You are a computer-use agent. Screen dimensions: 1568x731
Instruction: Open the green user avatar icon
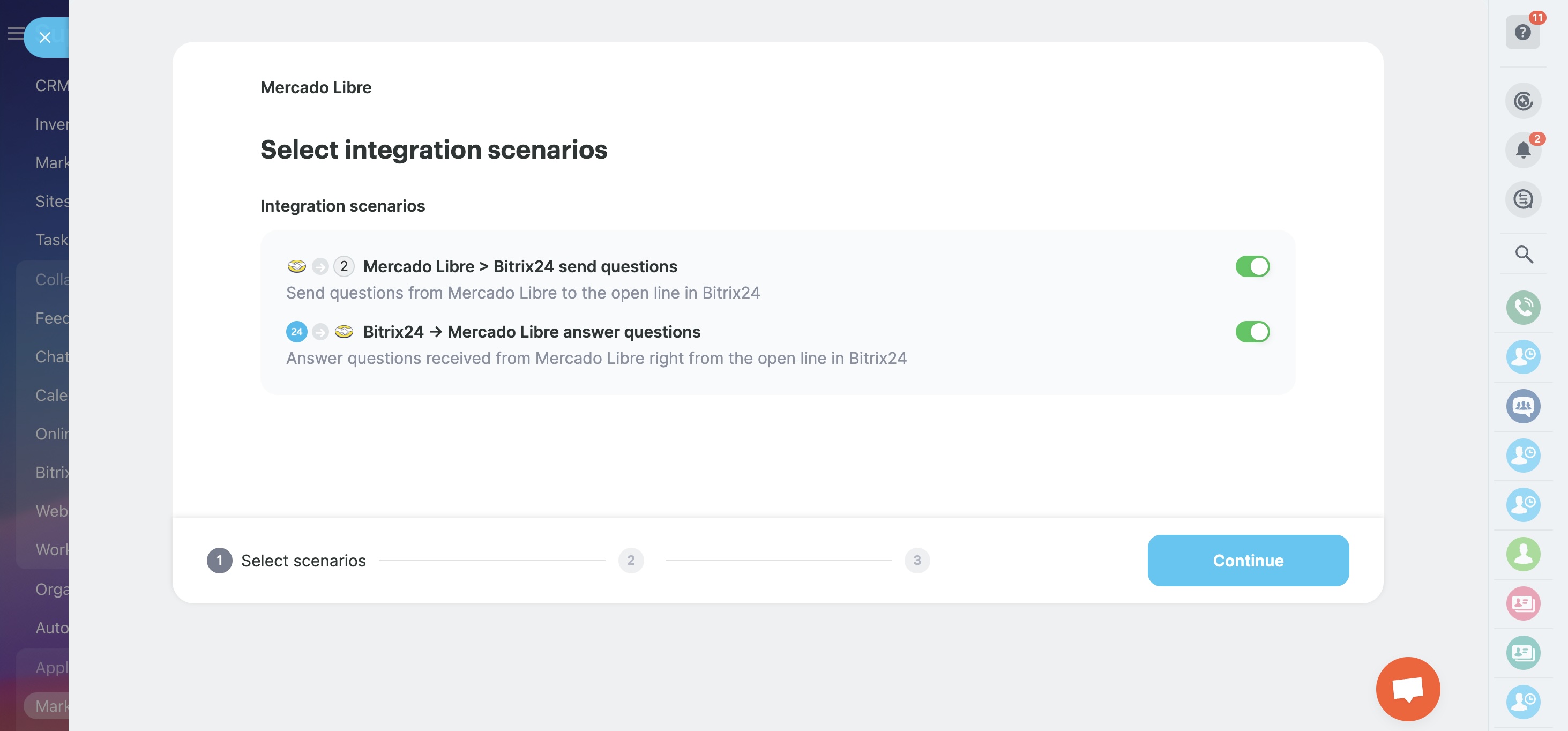1523,554
